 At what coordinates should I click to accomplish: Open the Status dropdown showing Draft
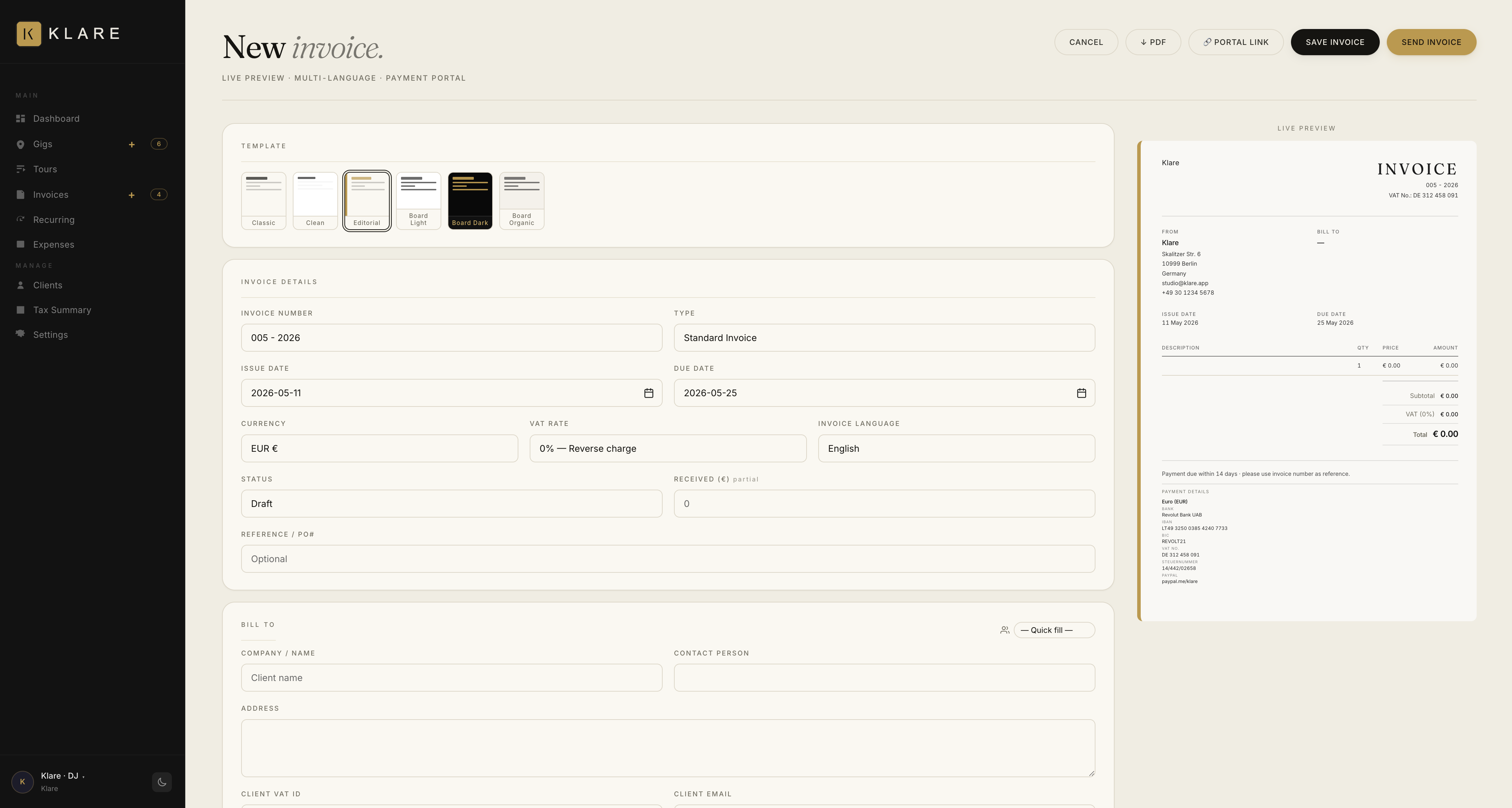coord(451,503)
